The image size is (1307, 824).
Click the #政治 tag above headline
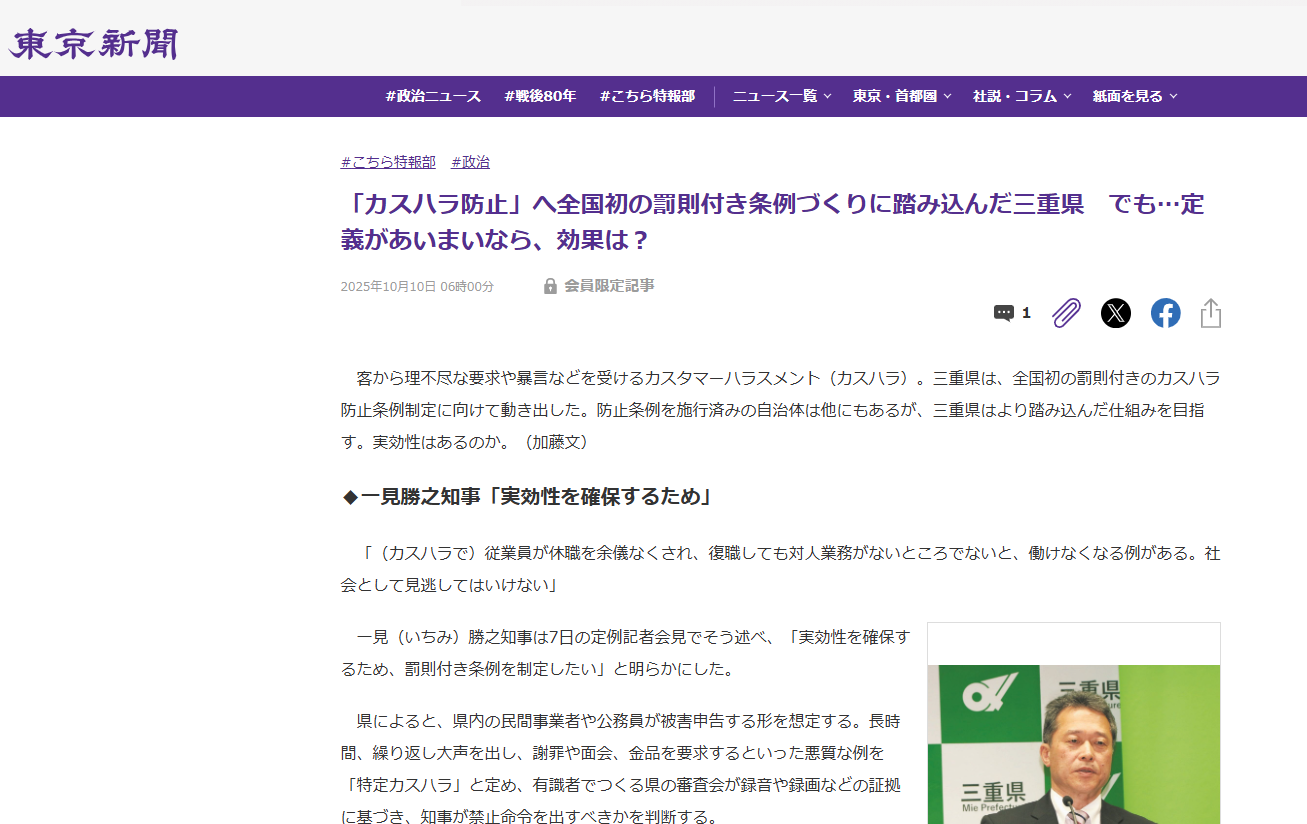point(470,162)
